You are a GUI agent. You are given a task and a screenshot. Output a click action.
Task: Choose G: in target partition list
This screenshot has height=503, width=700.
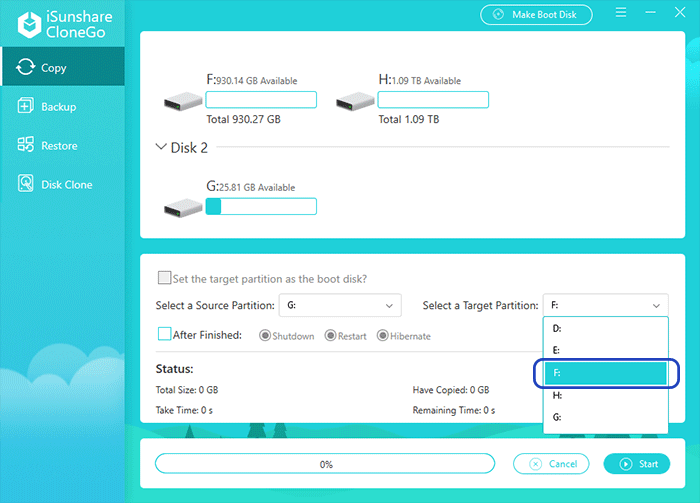605,417
